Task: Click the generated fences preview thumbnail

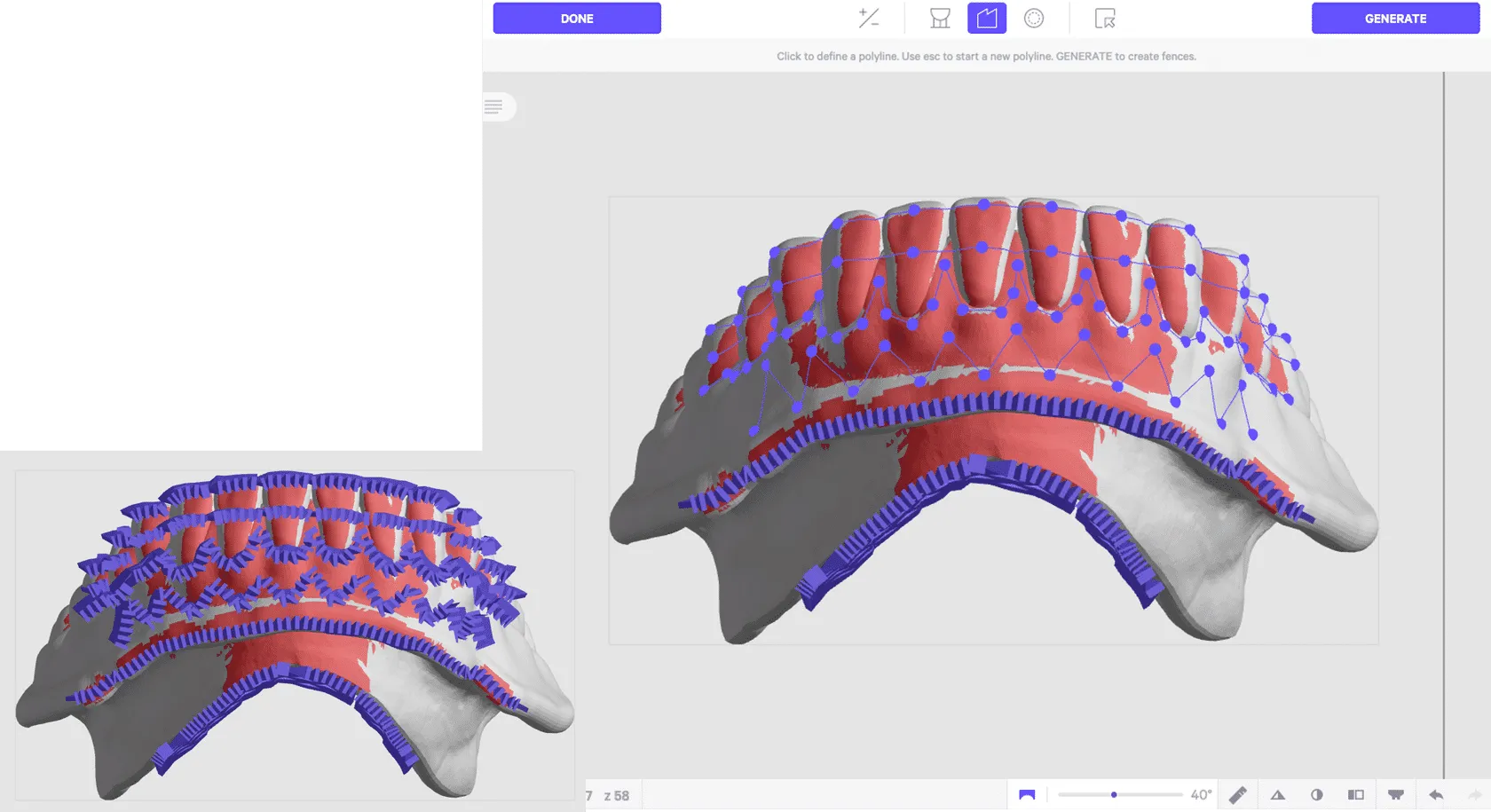Action: coord(295,635)
